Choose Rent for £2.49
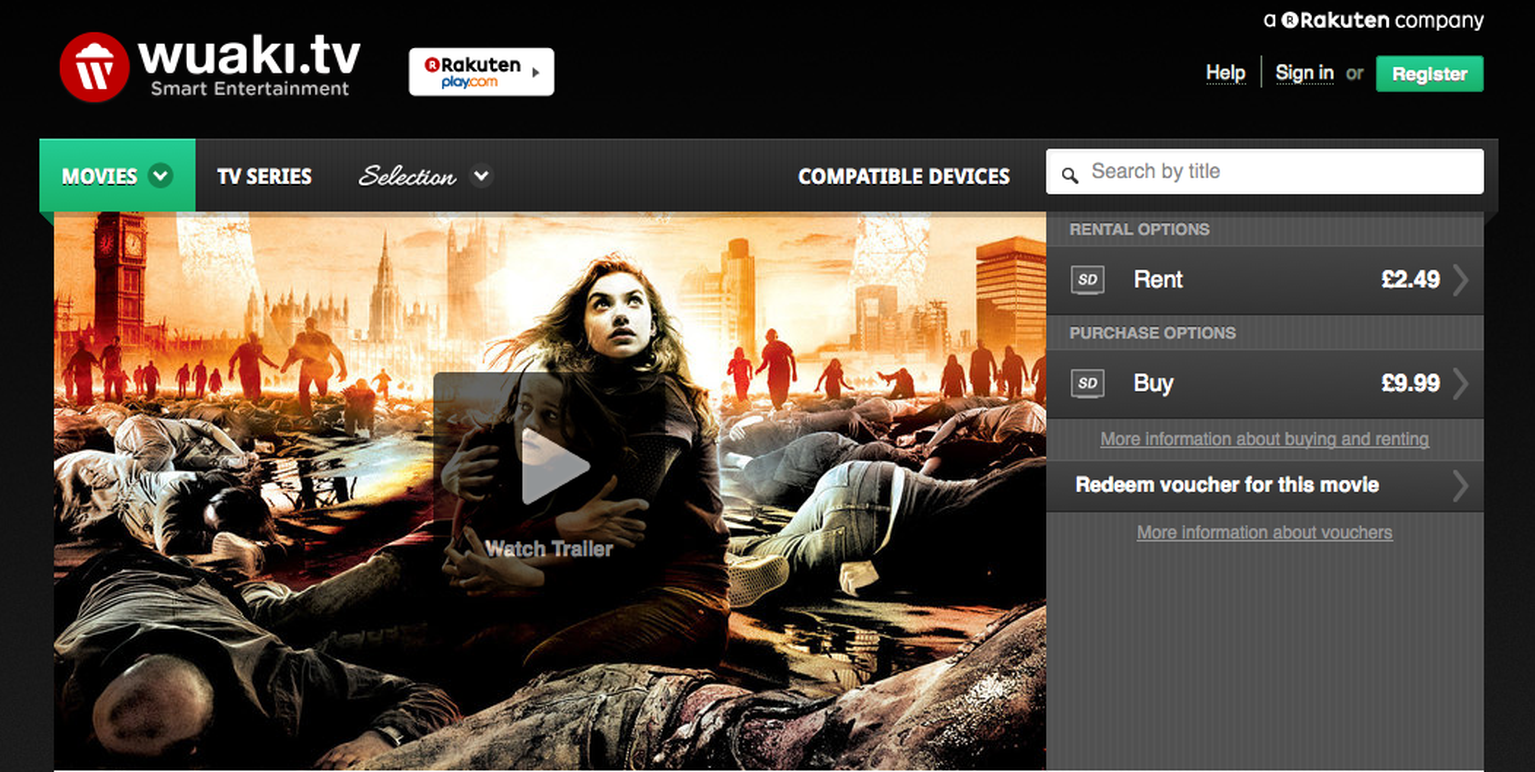The image size is (1535, 772). (x=1264, y=280)
